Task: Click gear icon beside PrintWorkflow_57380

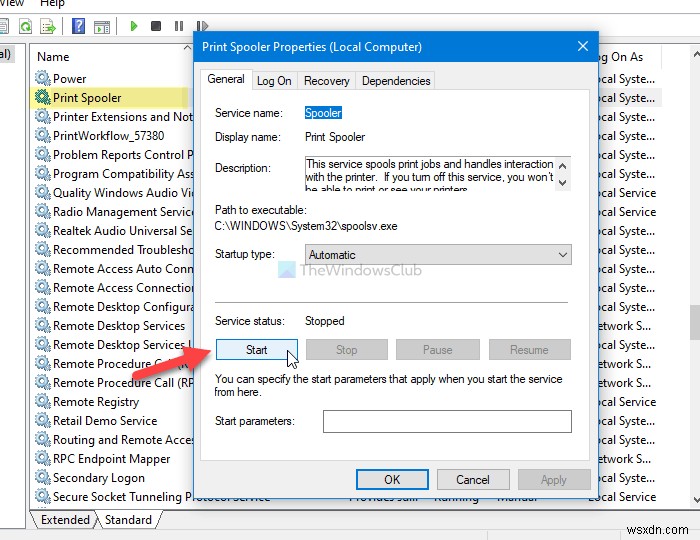Action: pos(43,135)
